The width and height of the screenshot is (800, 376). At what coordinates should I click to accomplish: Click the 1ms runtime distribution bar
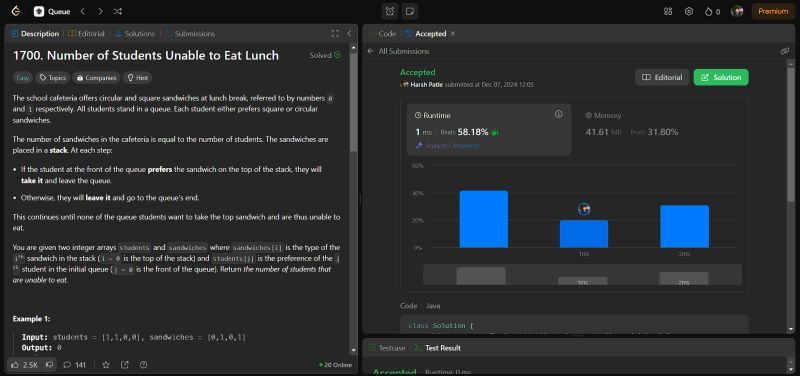coord(584,234)
